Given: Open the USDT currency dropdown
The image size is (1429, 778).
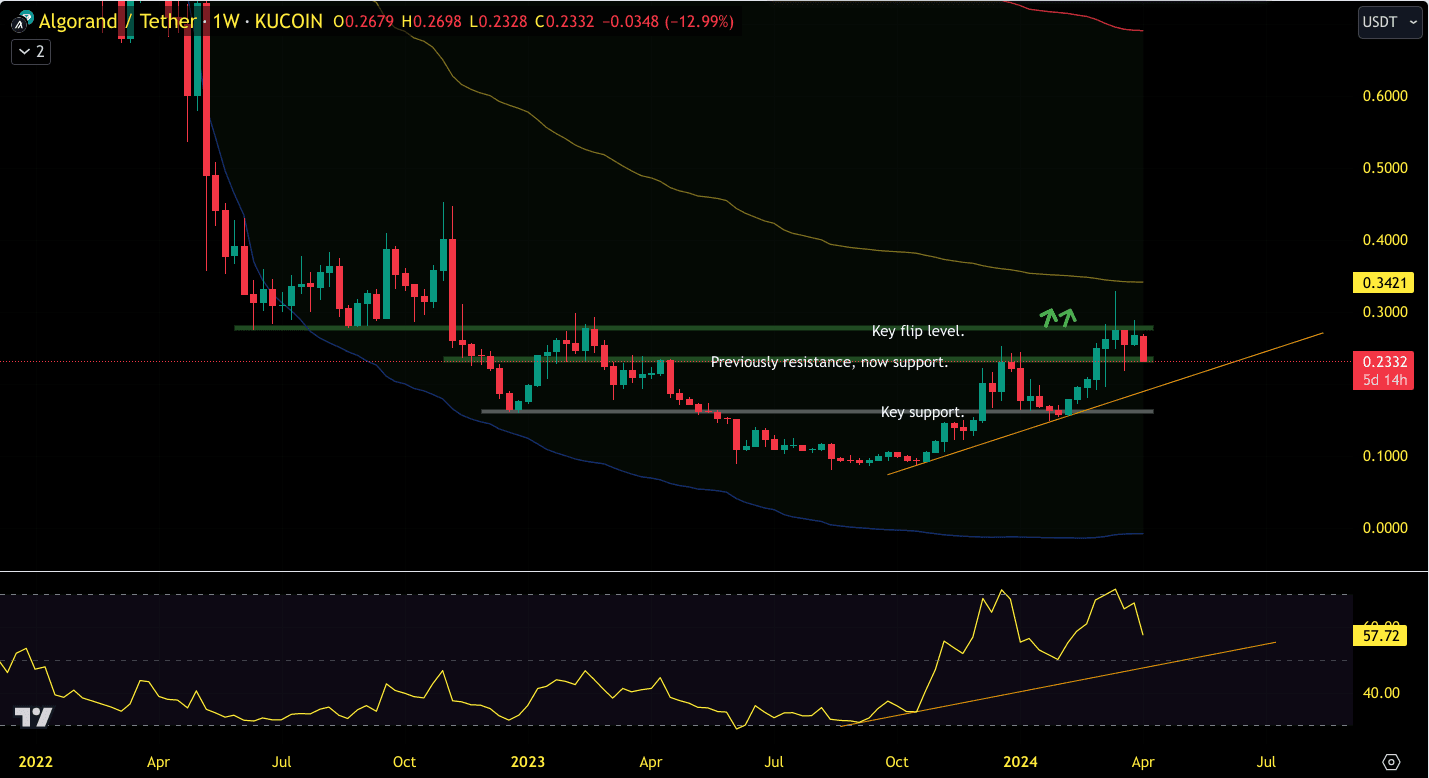Looking at the screenshot, I should point(1390,22).
